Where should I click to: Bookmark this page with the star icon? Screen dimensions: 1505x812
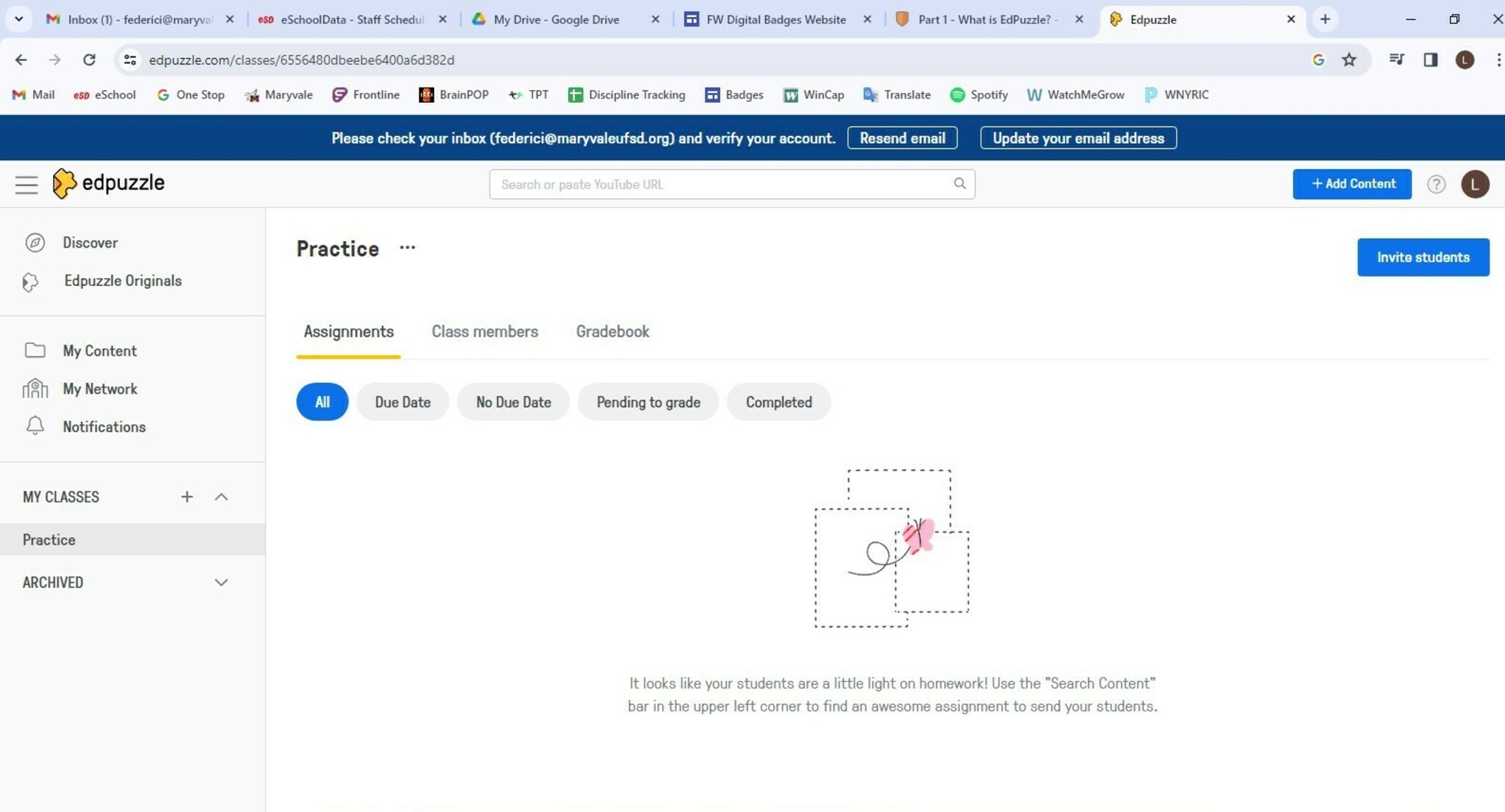[1348, 60]
